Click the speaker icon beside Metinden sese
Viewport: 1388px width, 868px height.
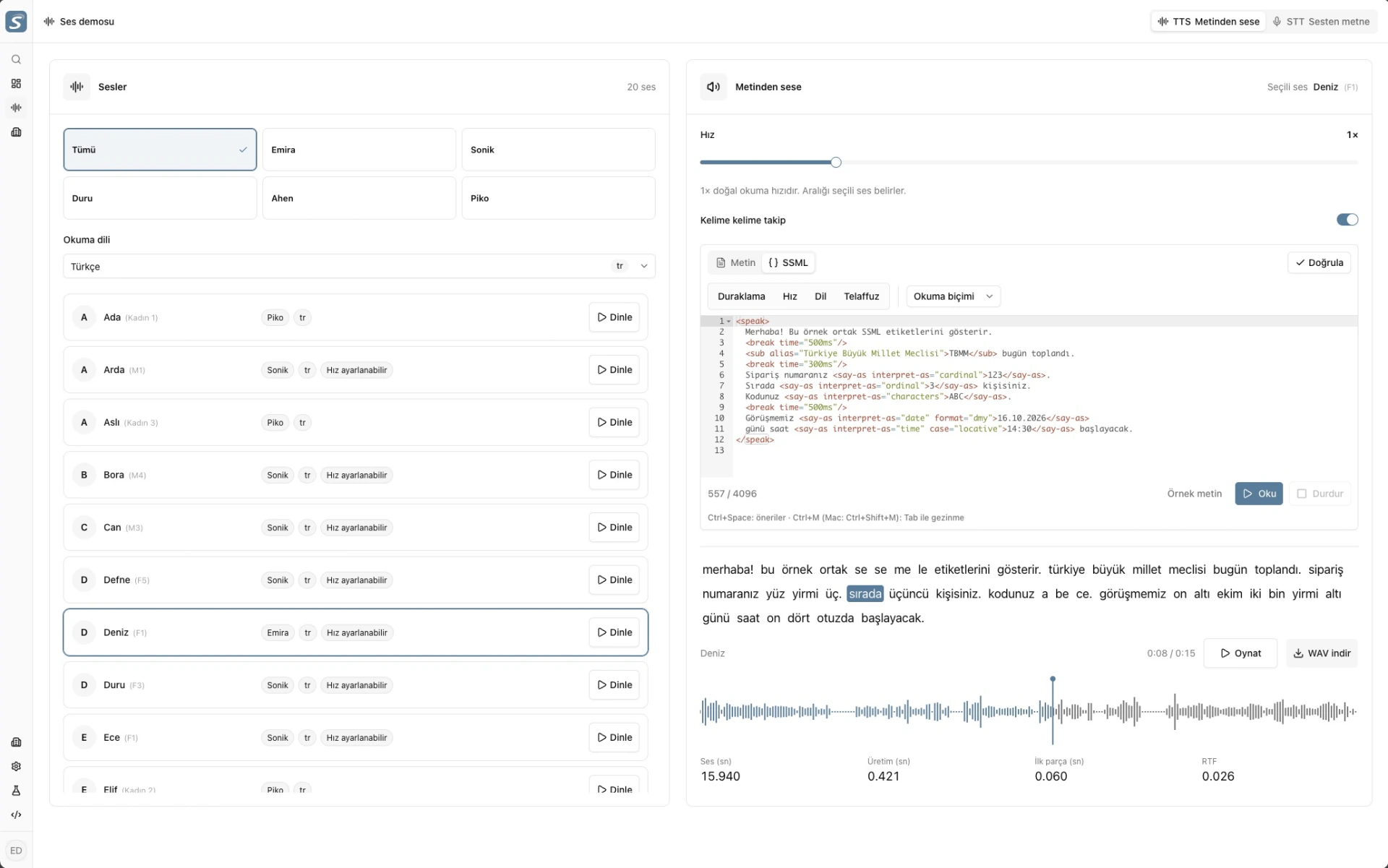click(714, 87)
